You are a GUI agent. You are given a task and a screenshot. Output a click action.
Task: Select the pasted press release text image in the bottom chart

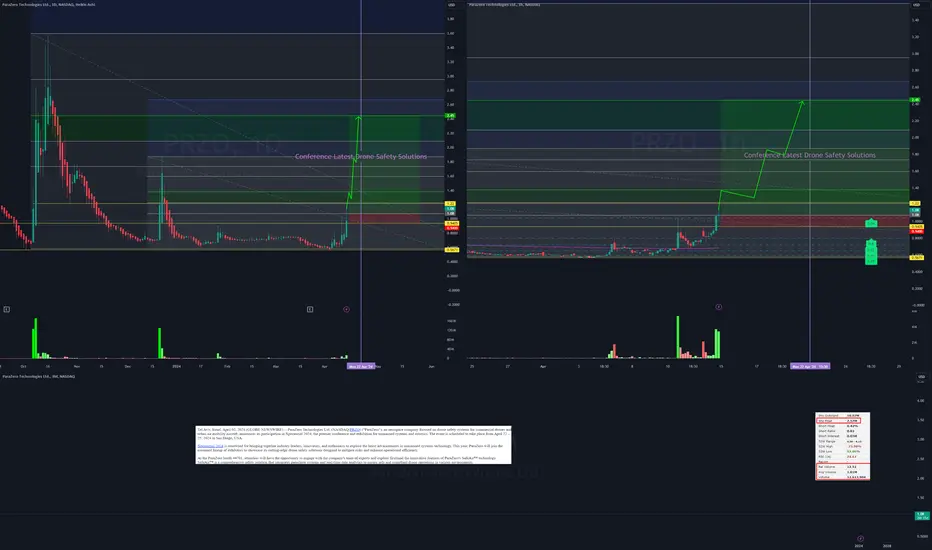354,445
